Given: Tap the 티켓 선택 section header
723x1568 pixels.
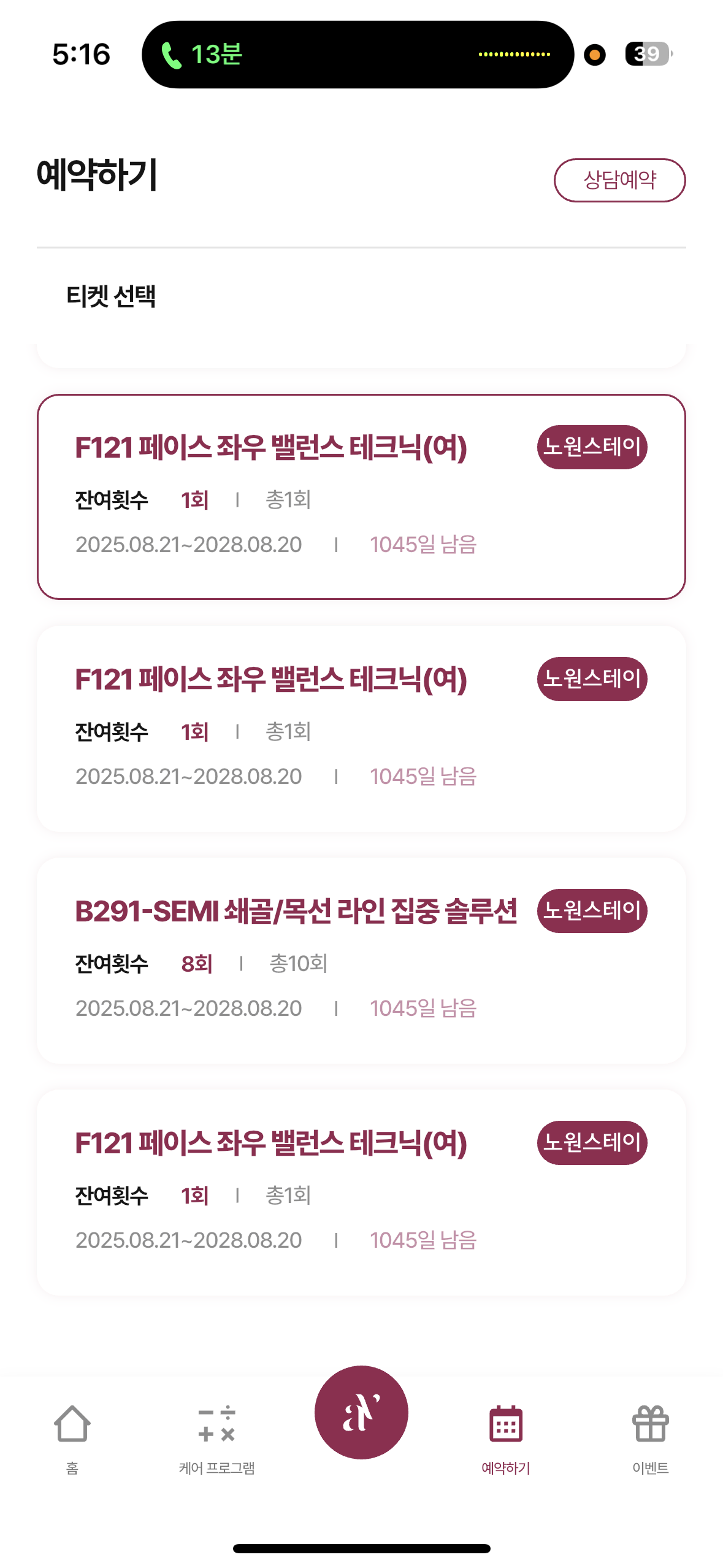Looking at the screenshot, I should [111, 296].
